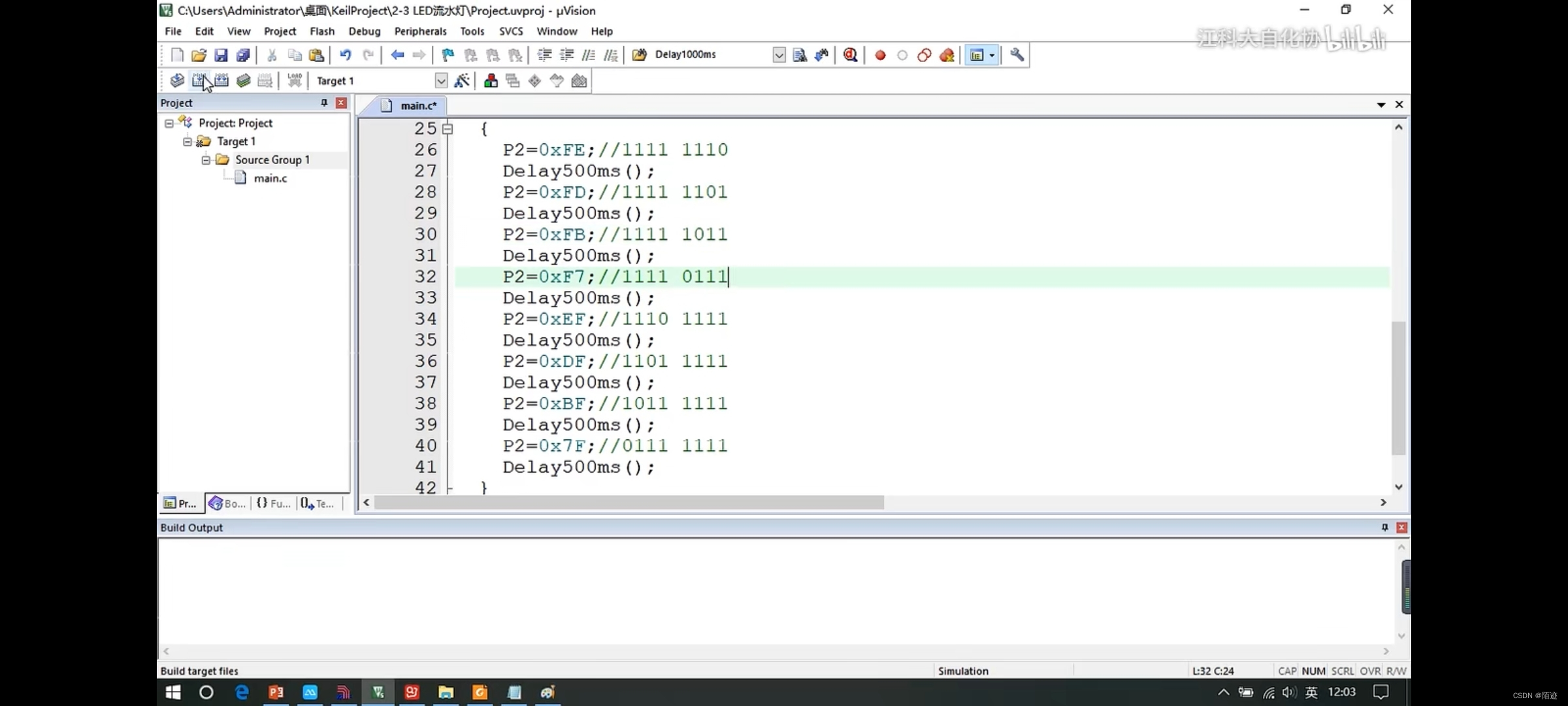Click the Rebuild all target files icon

[x=221, y=81]
